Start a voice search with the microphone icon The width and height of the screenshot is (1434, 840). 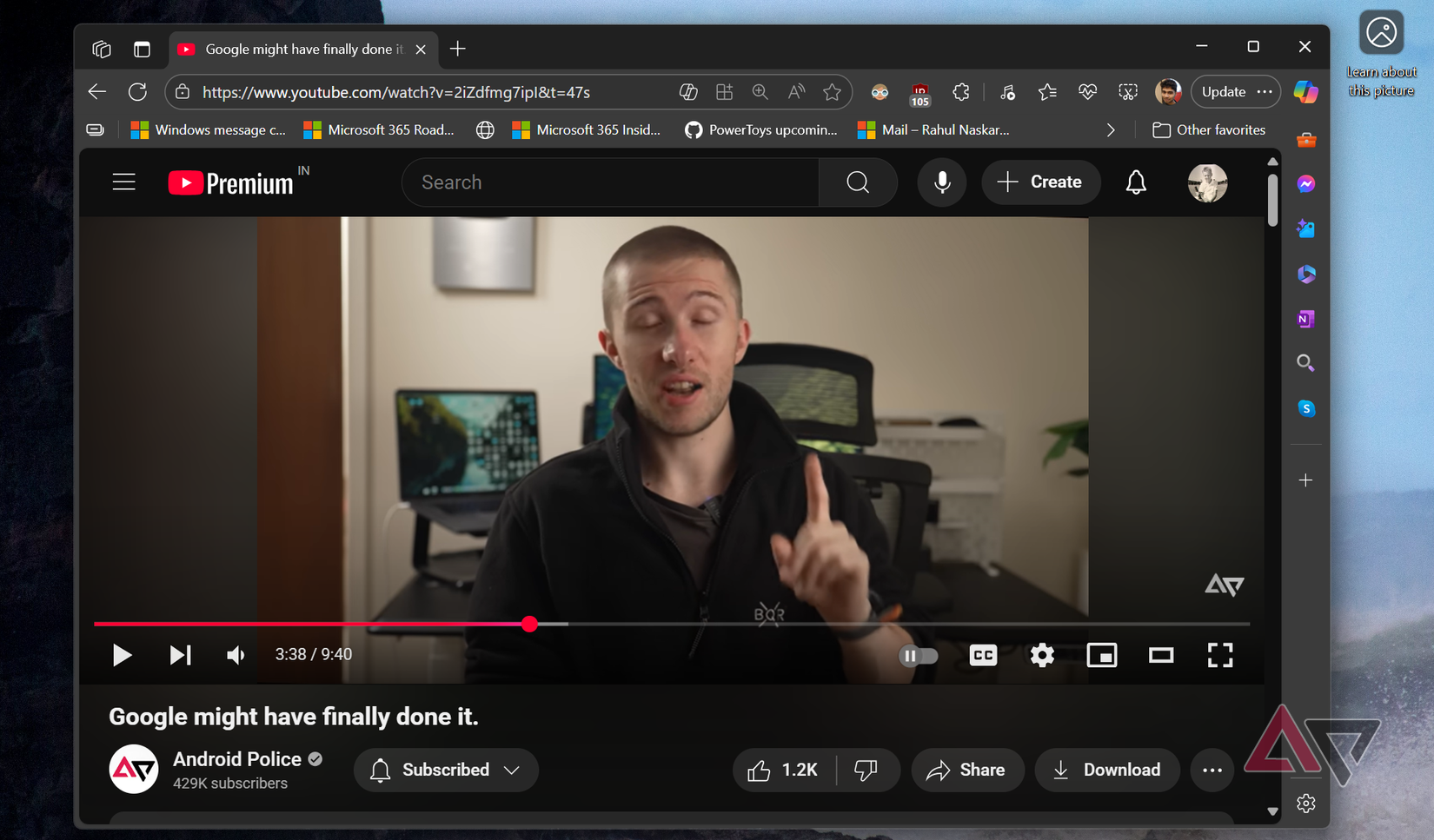tap(941, 182)
